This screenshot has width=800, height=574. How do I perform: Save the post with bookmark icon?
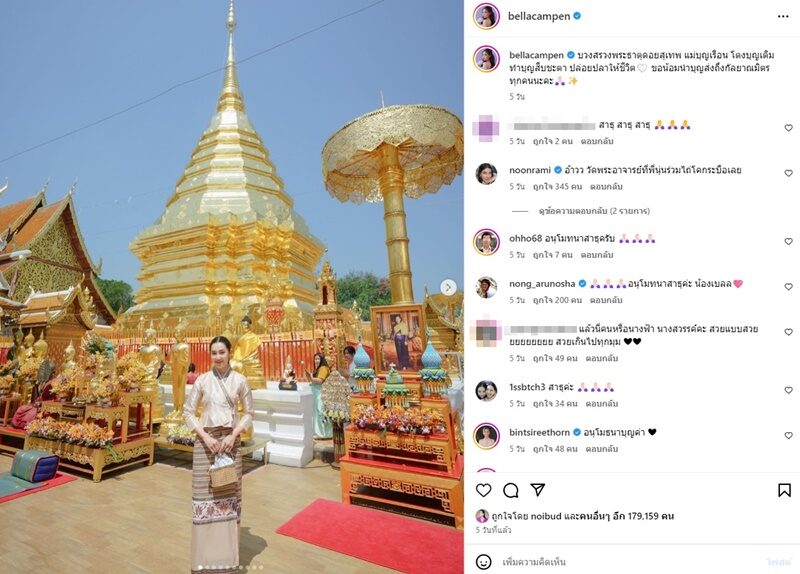[784, 490]
